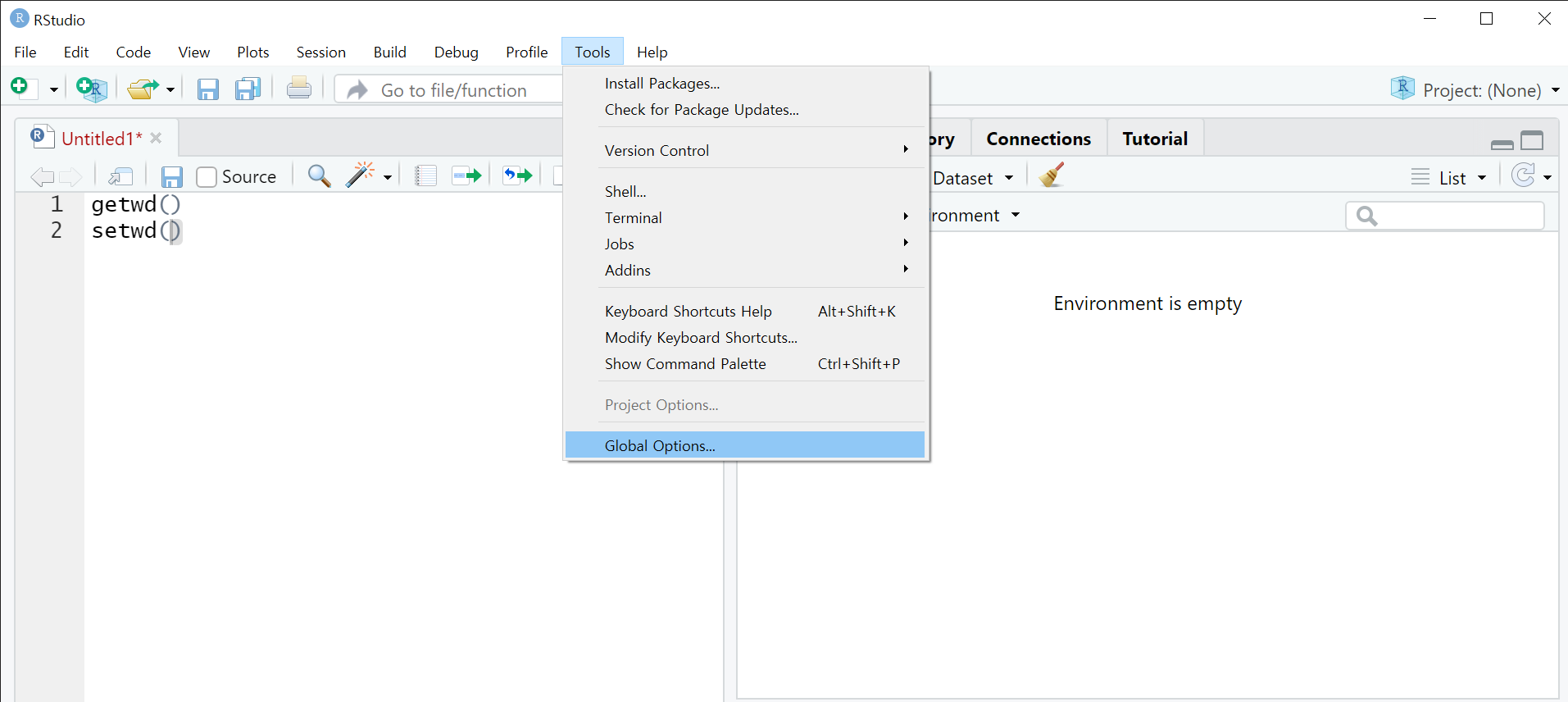Switch to the Connections tab

click(1039, 139)
